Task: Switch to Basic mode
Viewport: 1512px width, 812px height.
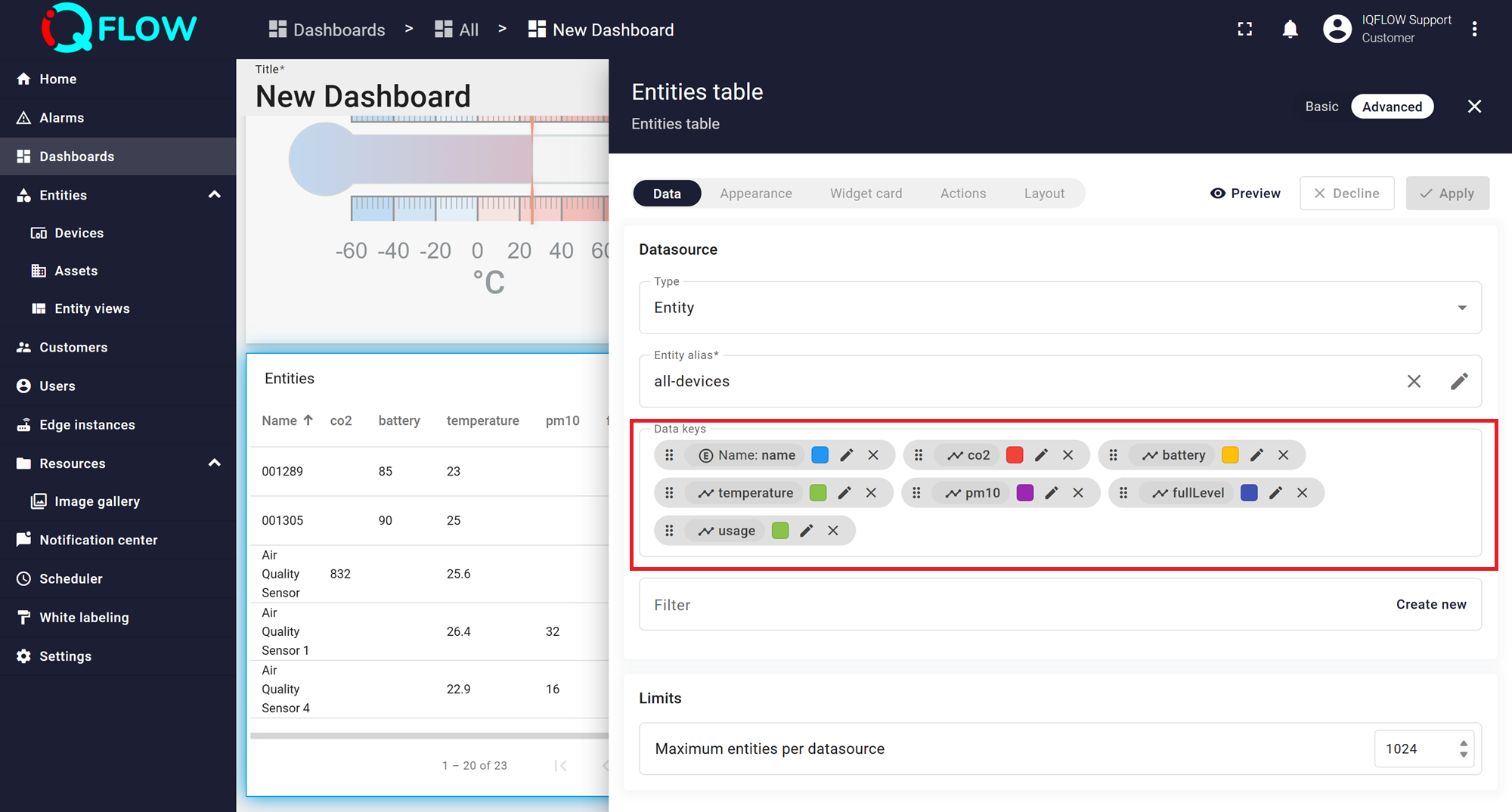Action: click(x=1321, y=107)
